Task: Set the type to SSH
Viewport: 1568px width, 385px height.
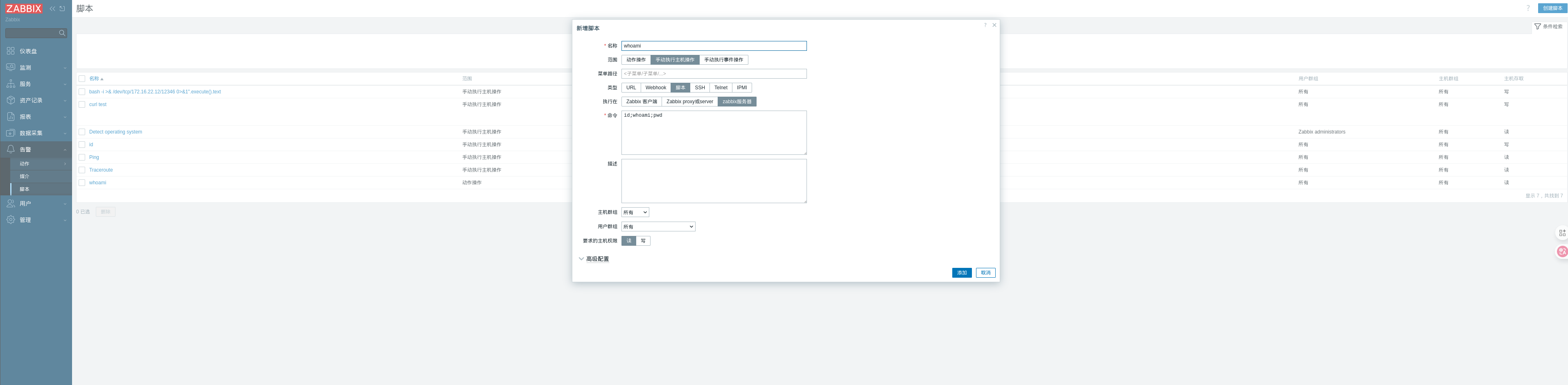Action: coord(699,88)
